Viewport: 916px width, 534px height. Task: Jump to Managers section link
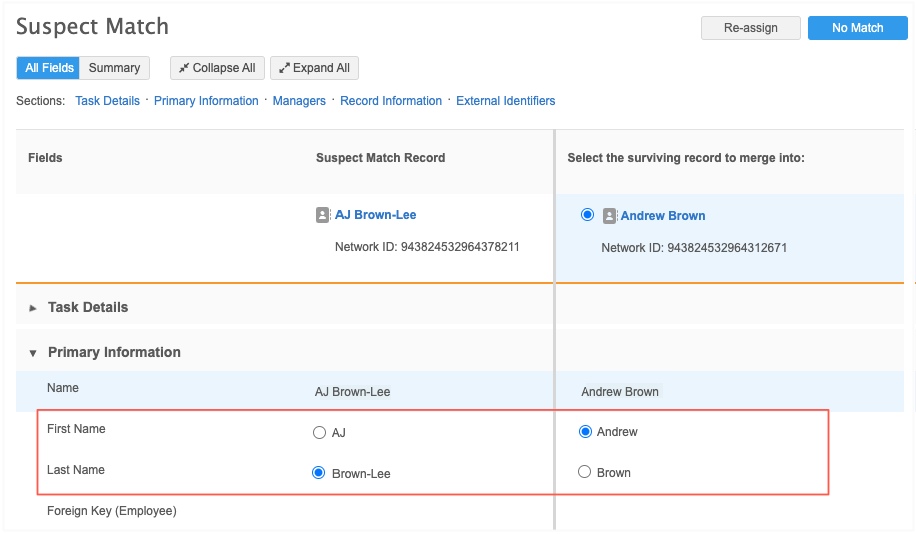pyautogui.click(x=299, y=101)
